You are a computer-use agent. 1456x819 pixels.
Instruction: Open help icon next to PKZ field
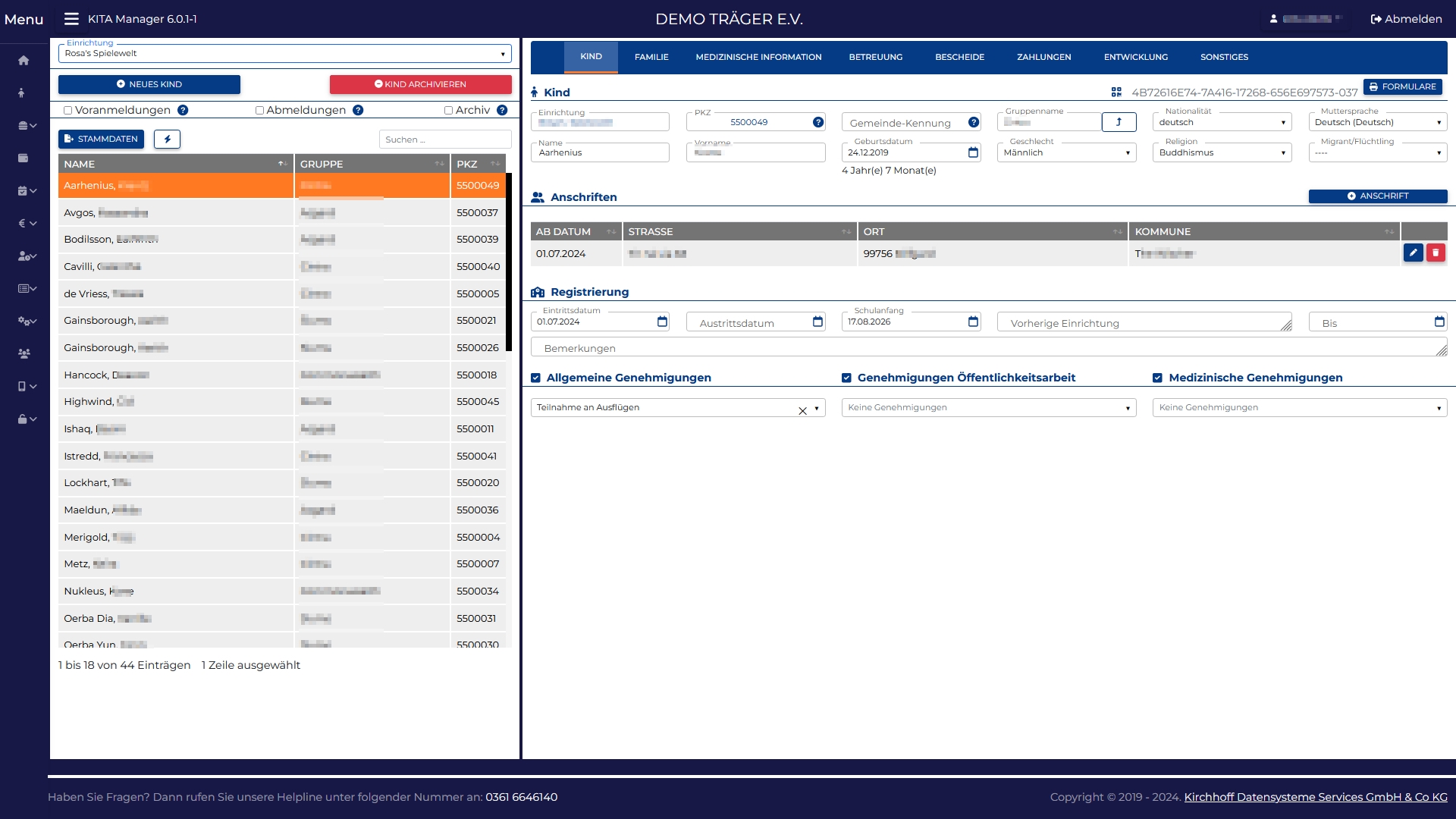pyautogui.click(x=818, y=122)
